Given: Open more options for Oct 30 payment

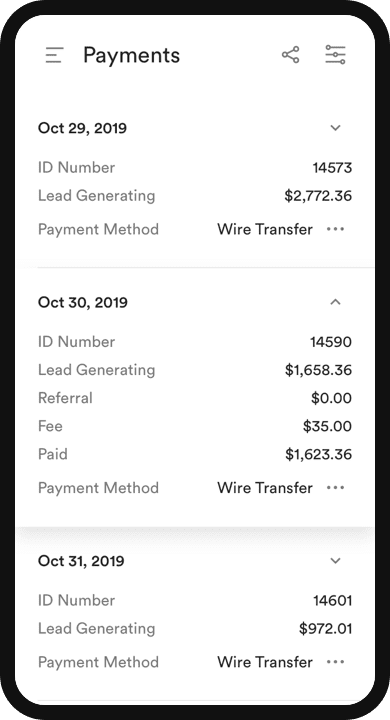Looking at the screenshot, I should pos(335,488).
